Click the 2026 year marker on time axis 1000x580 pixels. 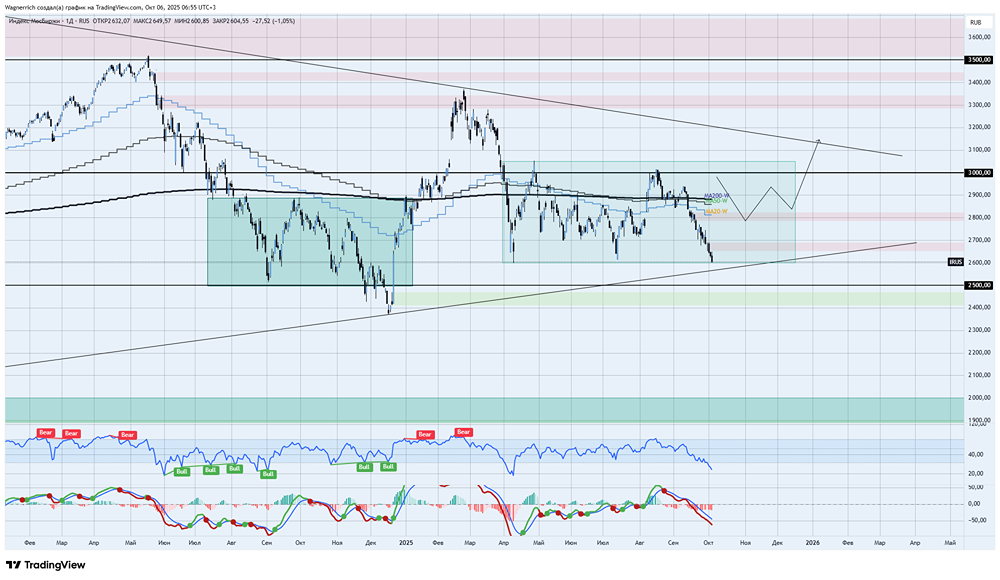point(812,543)
